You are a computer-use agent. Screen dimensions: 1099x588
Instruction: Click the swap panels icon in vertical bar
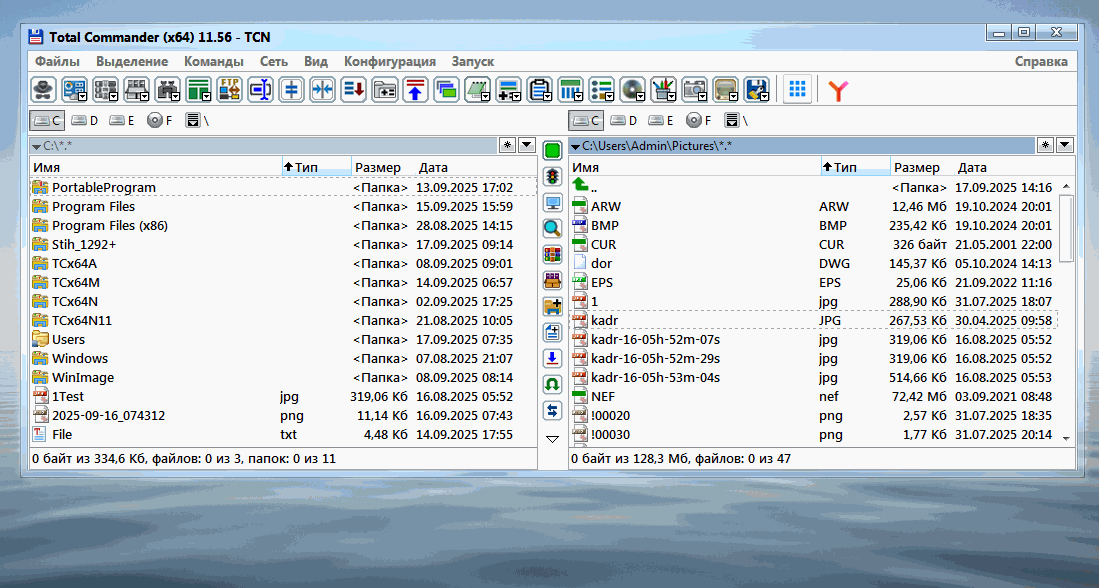pyautogui.click(x=552, y=410)
